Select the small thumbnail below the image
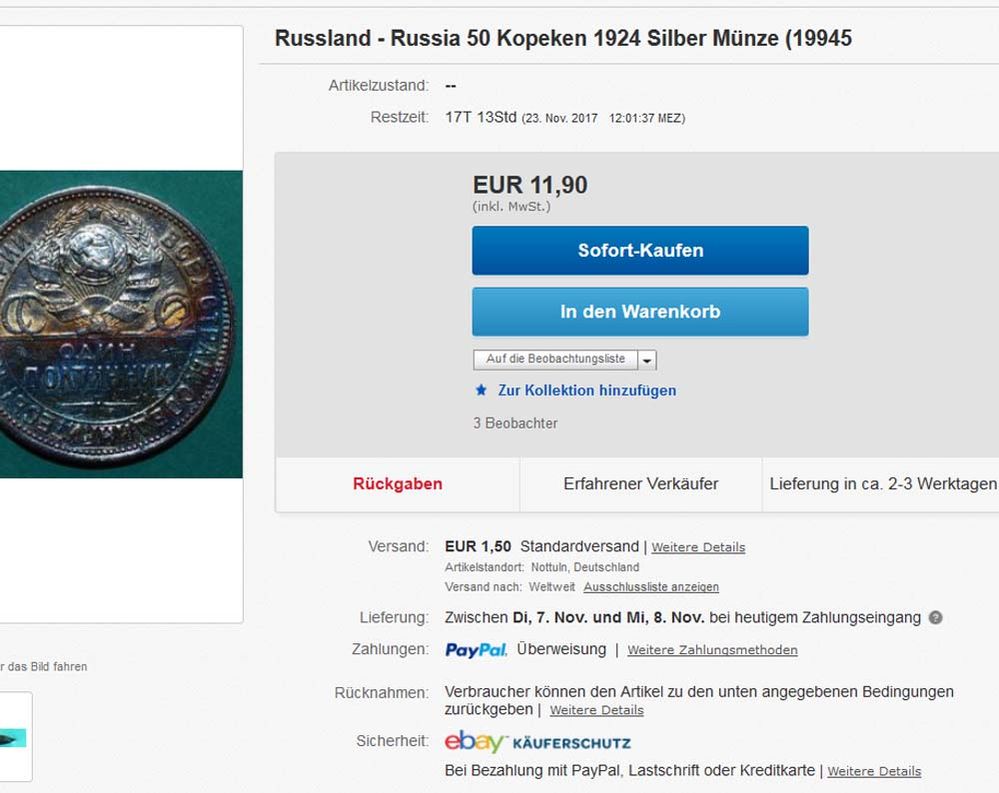999x793 pixels. point(14,737)
